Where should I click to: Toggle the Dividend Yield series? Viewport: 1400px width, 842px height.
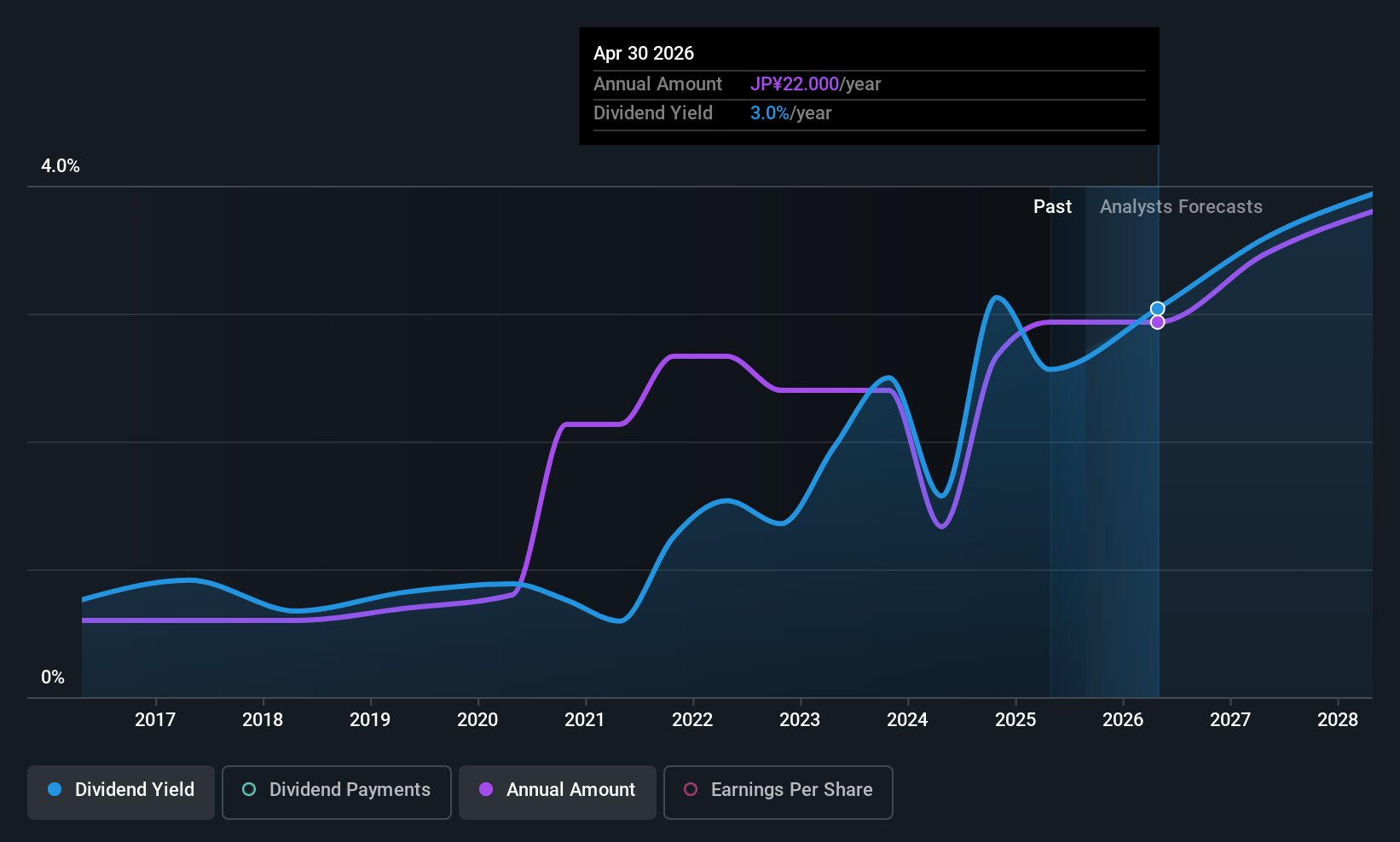point(121,792)
